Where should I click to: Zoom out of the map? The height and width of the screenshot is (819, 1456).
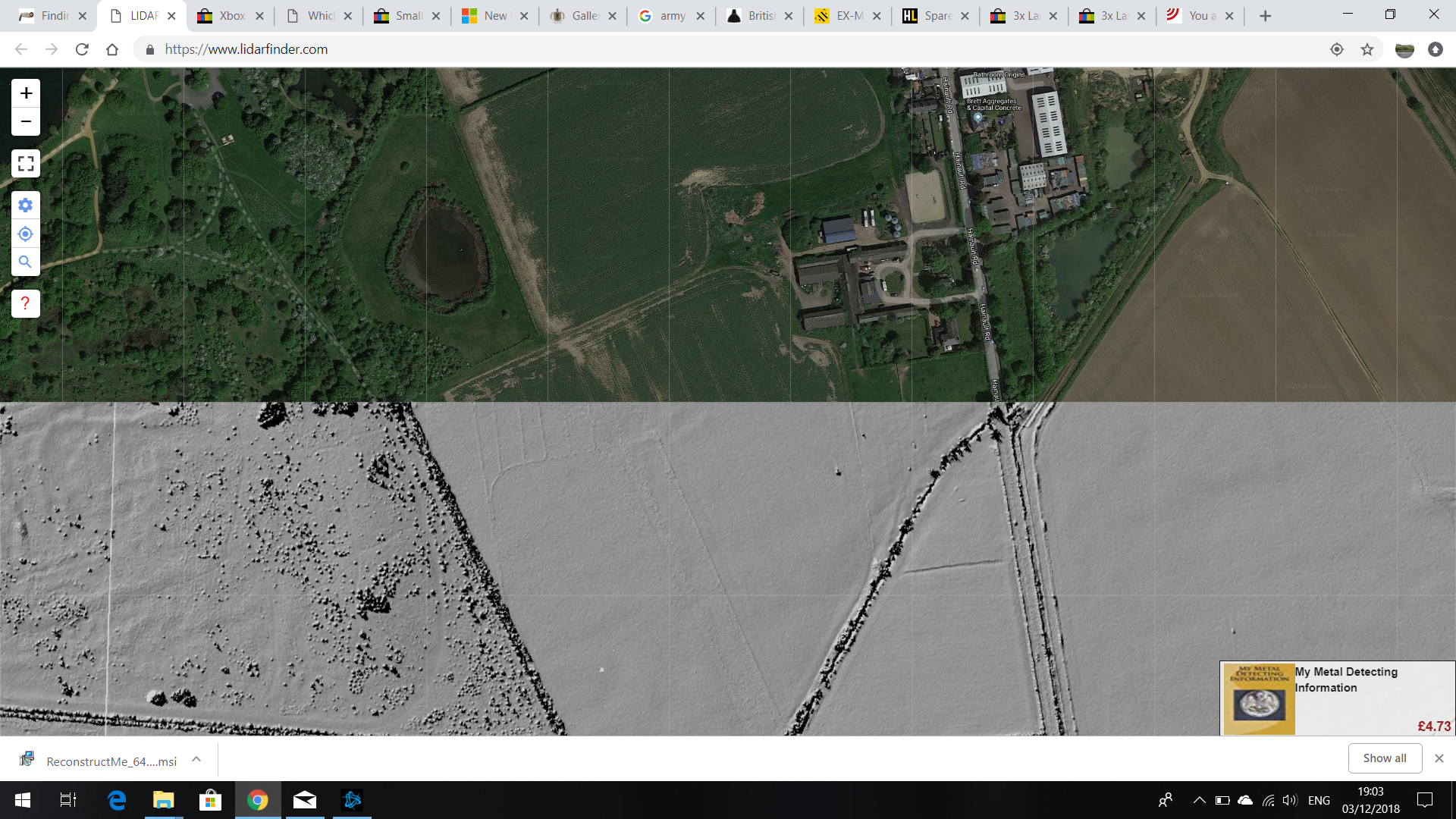26,121
